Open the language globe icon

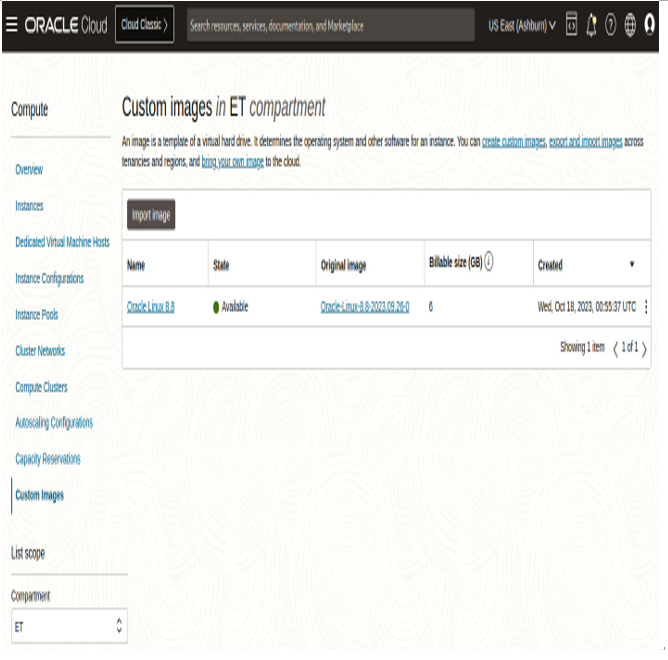(630, 25)
